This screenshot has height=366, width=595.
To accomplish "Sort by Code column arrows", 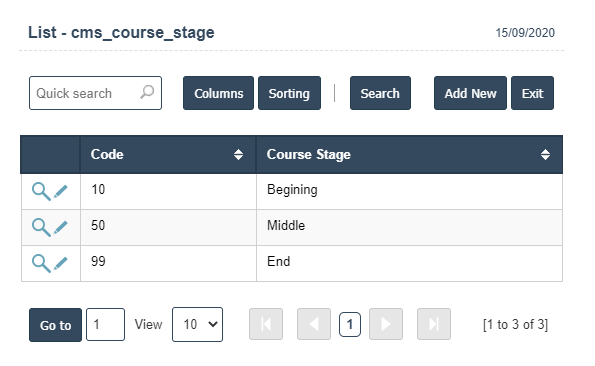I will (x=238, y=154).
